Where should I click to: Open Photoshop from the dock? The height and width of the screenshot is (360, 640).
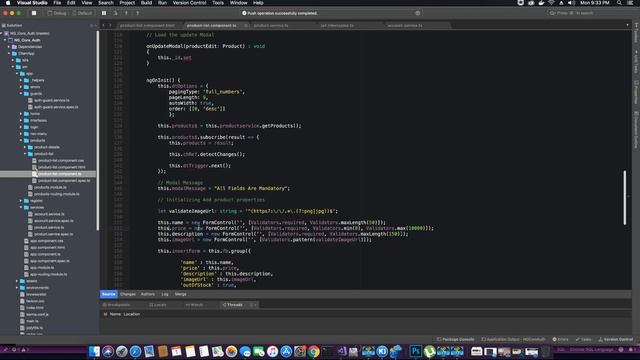pyautogui.click(x=416, y=351)
